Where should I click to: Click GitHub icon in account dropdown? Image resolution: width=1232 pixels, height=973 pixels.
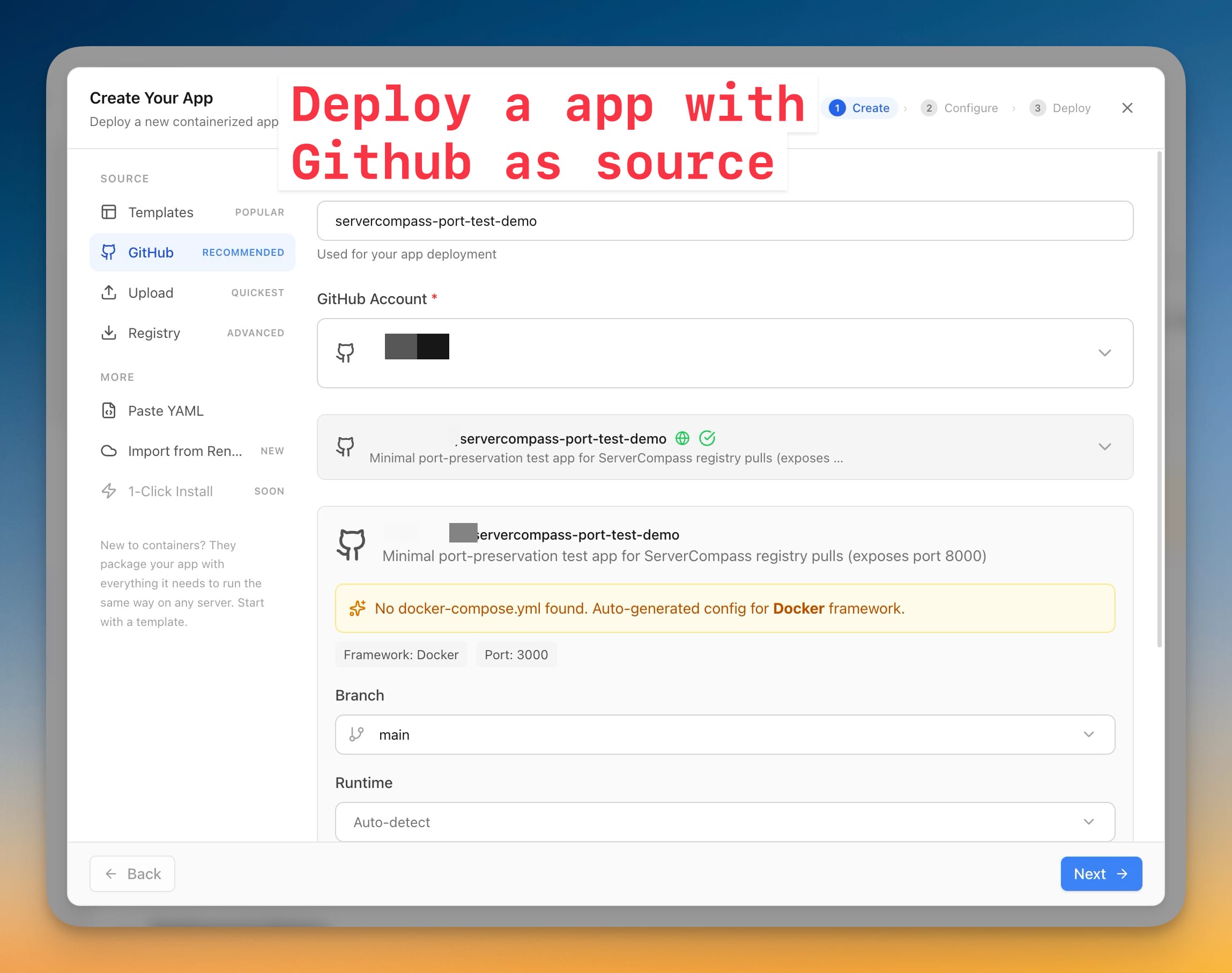pyautogui.click(x=345, y=352)
